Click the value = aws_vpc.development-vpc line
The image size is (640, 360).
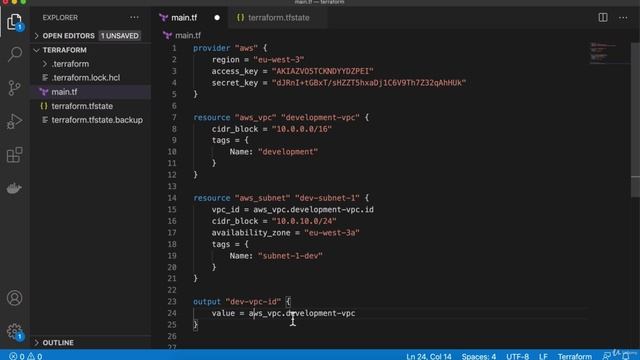(283, 313)
